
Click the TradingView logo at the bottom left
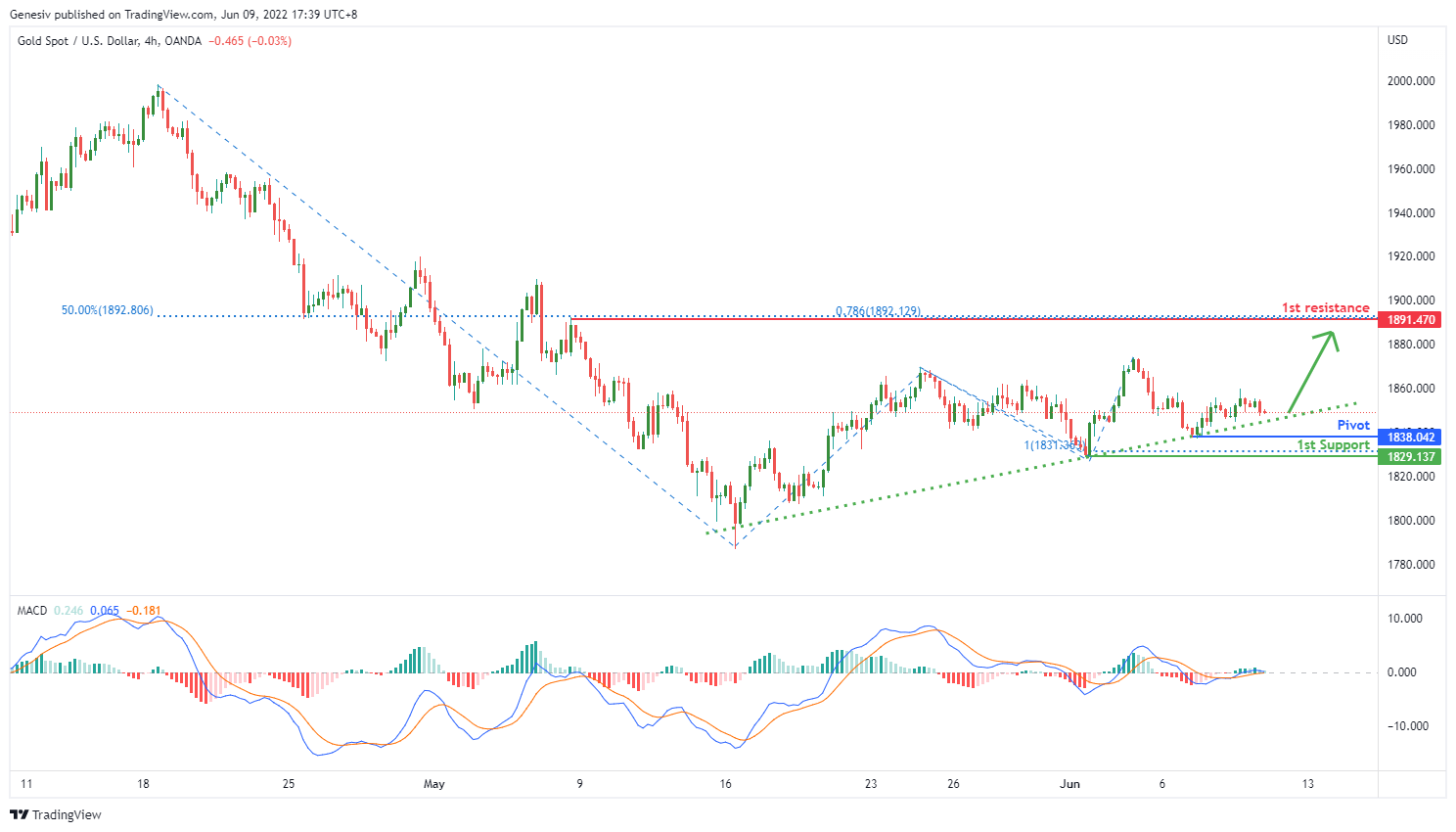[x=56, y=814]
